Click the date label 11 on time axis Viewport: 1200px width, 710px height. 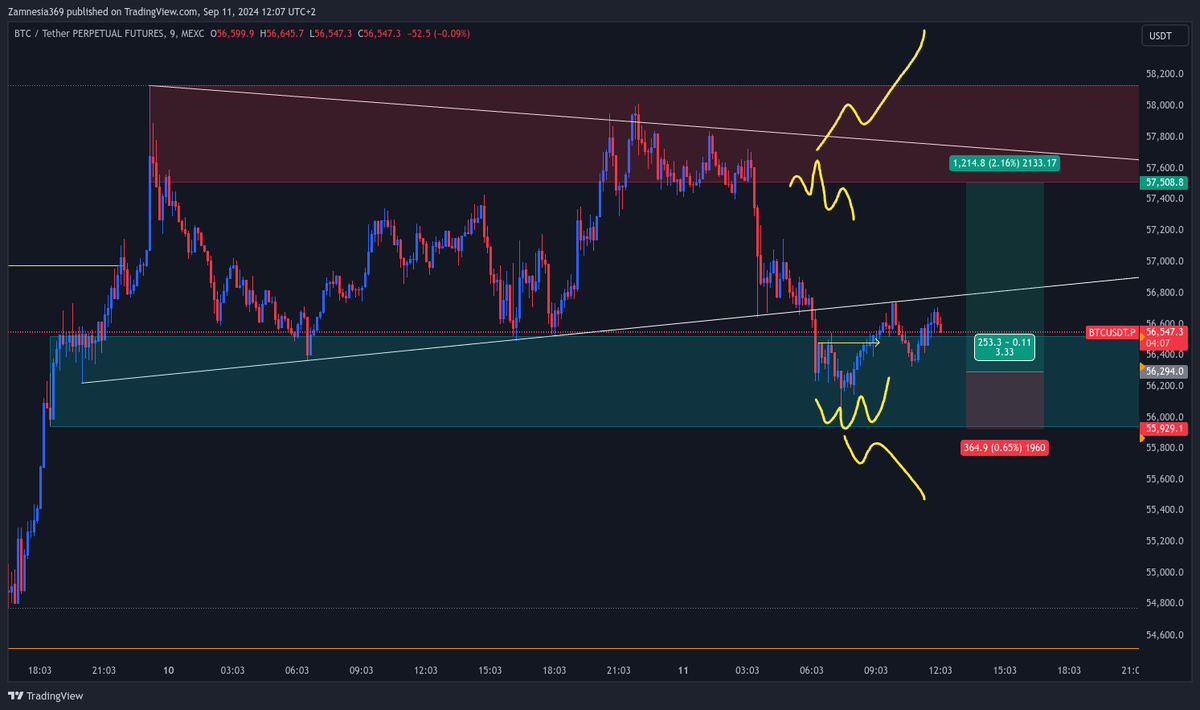(683, 670)
